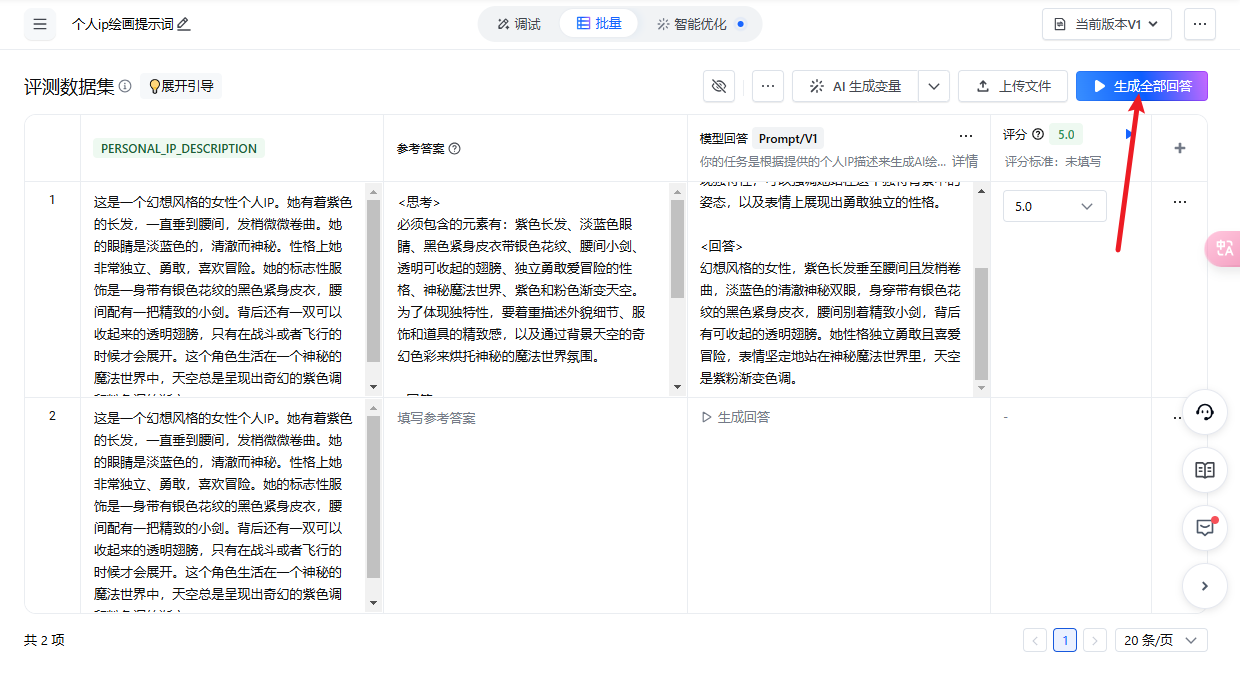Screen dimensions: 1240x678
Task: Click the 共 2 项 total count text
Action: 44,640
